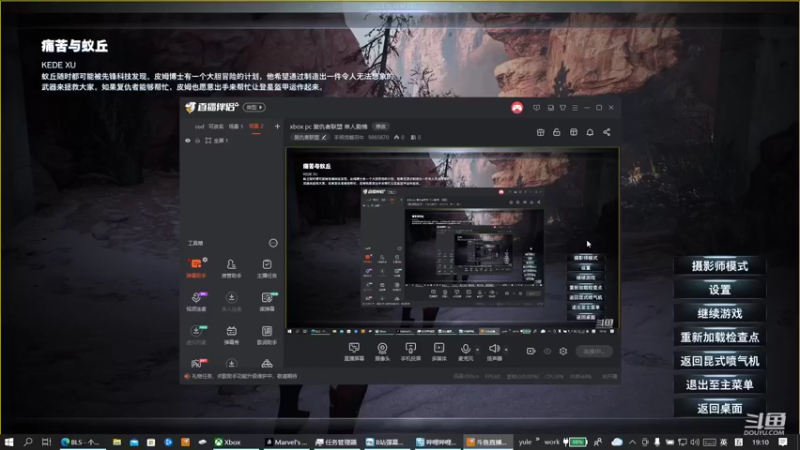The image size is (800, 450).
Task: Open taskbar search magnifier
Action: click(28, 442)
